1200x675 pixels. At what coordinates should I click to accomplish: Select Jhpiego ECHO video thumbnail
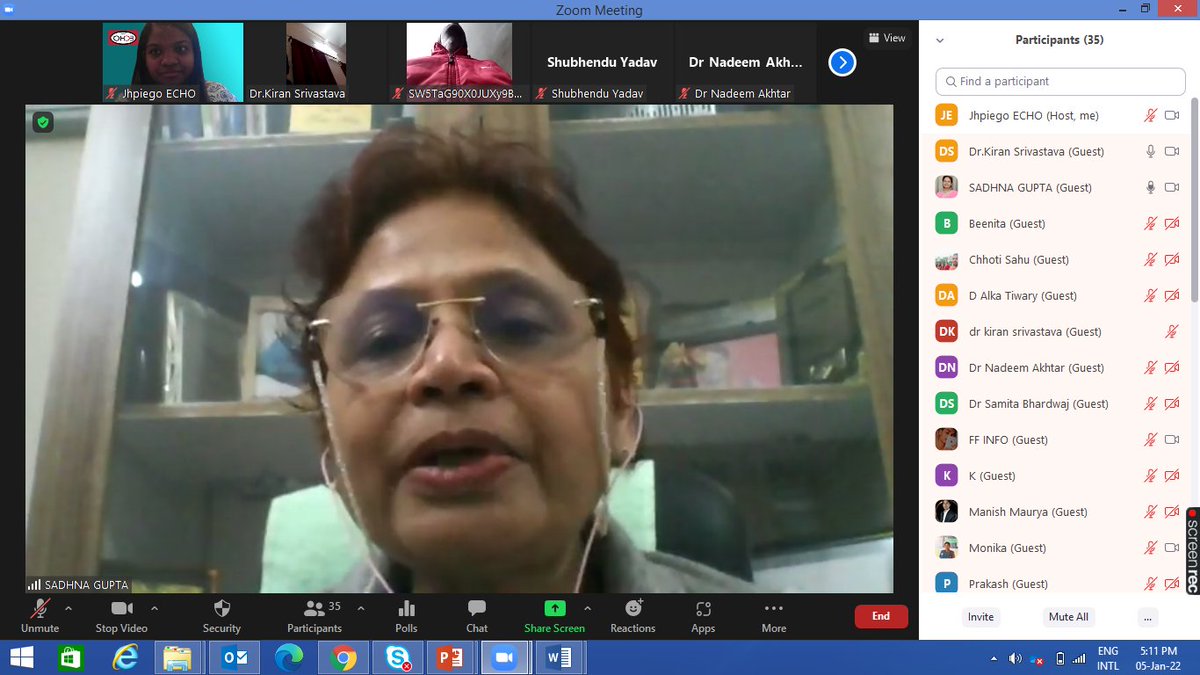click(x=173, y=63)
